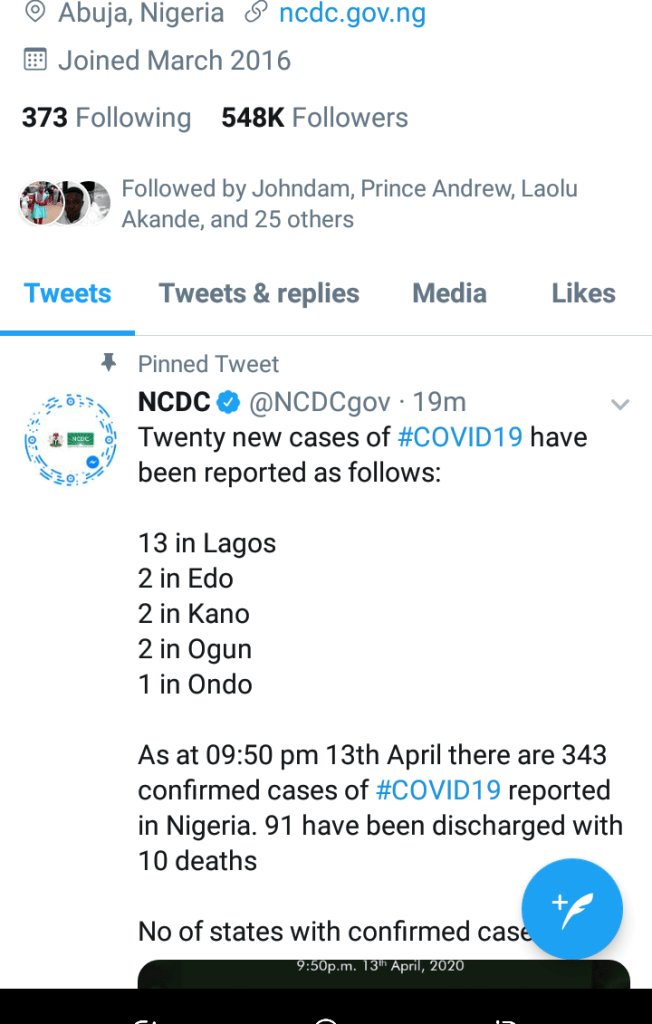Tap the mutual followers avatar cluster
The image size is (652, 1024).
pos(65,203)
